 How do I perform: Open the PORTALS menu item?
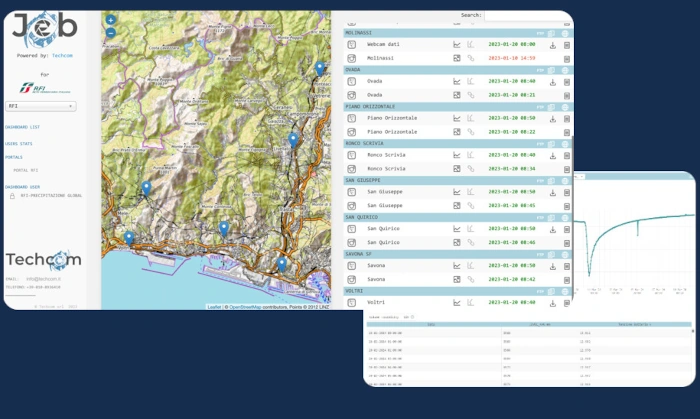[x=14, y=157]
